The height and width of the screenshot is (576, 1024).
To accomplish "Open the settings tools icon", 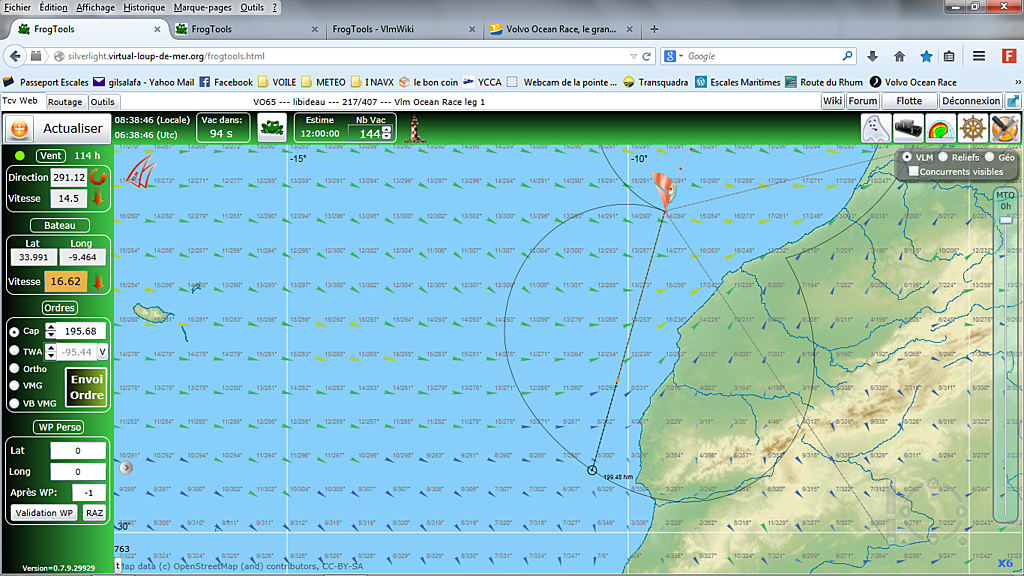I will (x=1004, y=129).
